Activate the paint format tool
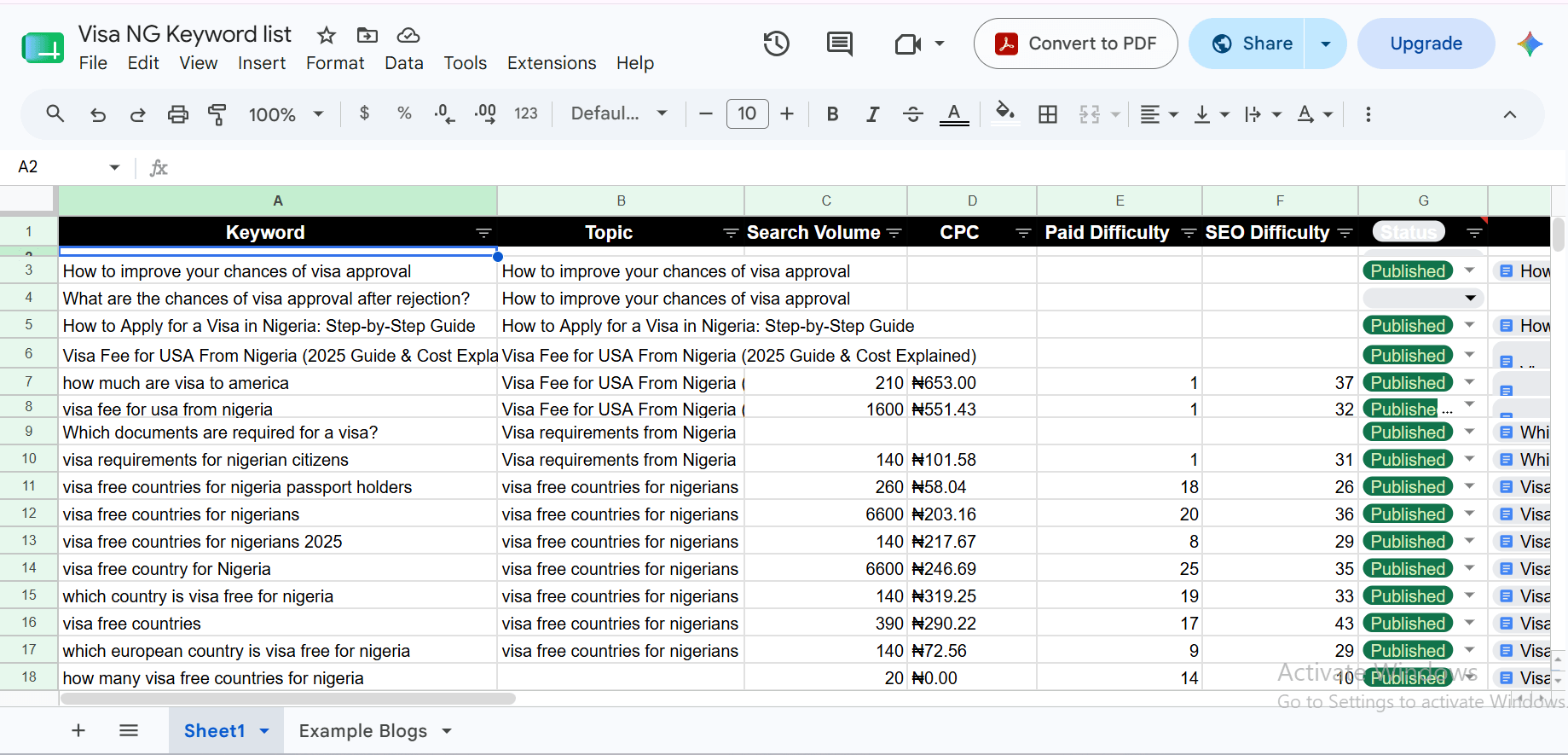Screen dimensions: 1568x755 coord(217,114)
